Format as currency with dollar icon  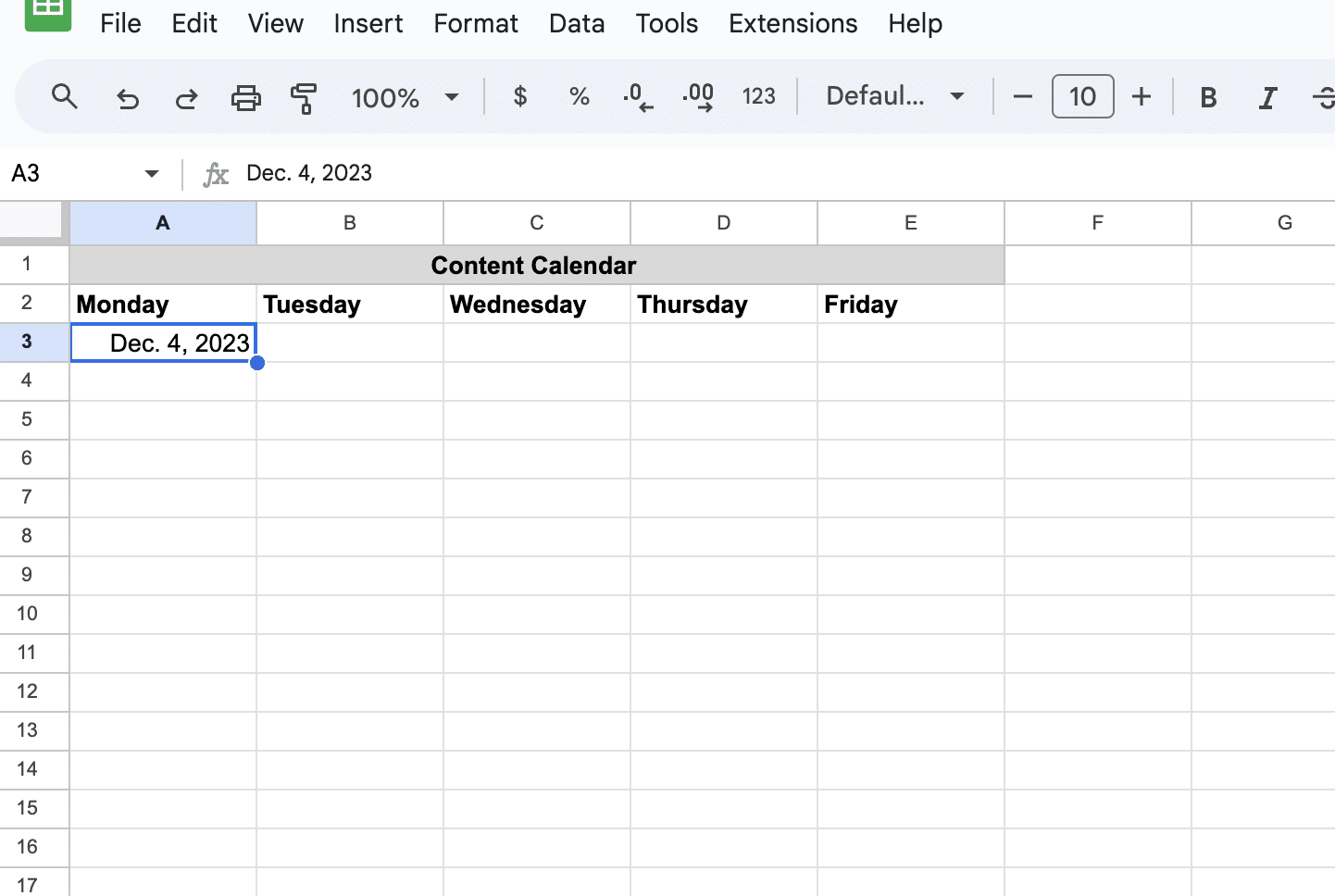[x=520, y=96]
